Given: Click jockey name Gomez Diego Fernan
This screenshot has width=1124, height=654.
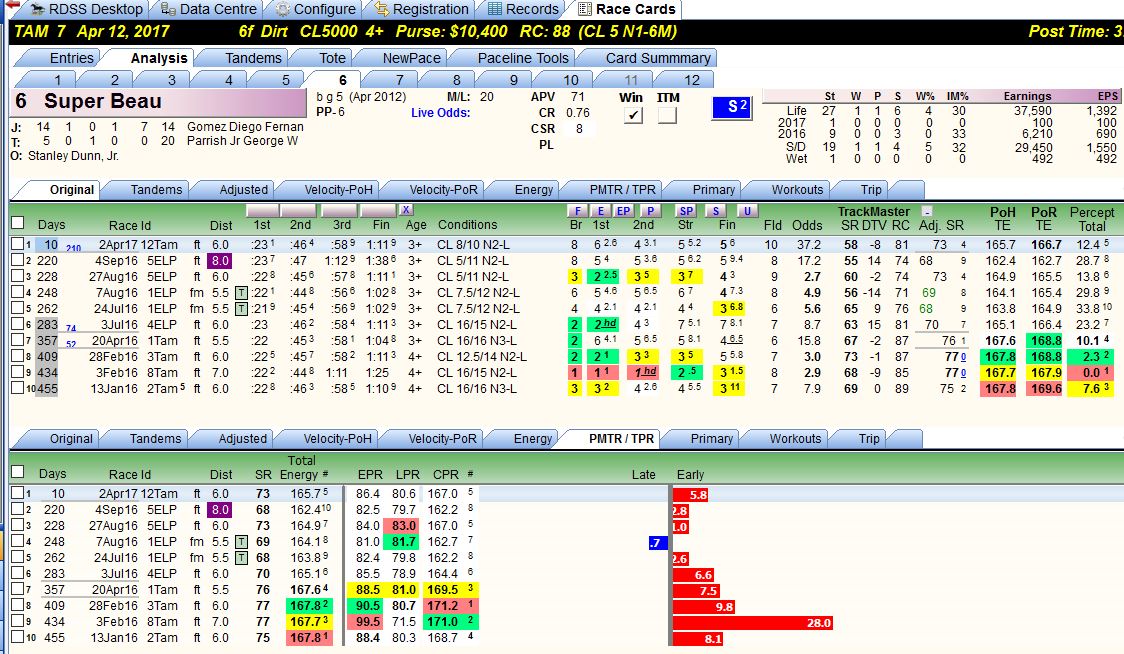Looking at the screenshot, I should click(245, 127).
